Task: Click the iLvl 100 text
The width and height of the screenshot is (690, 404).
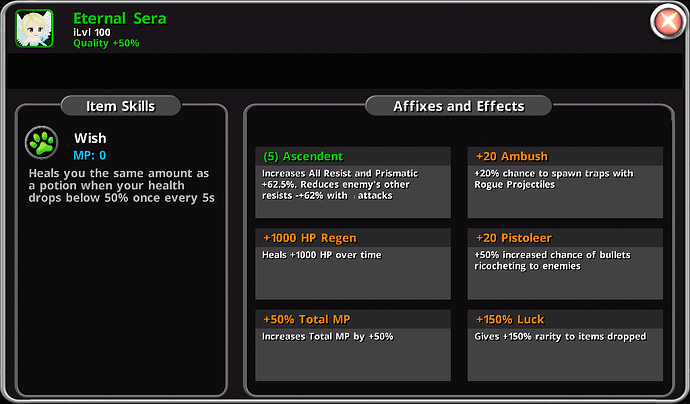Action: pyautogui.click(x=92, y=32)
